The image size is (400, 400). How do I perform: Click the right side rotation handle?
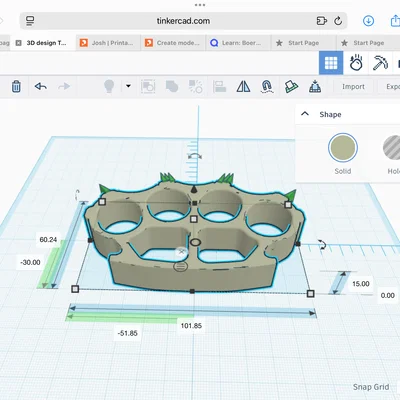(322, 245)
